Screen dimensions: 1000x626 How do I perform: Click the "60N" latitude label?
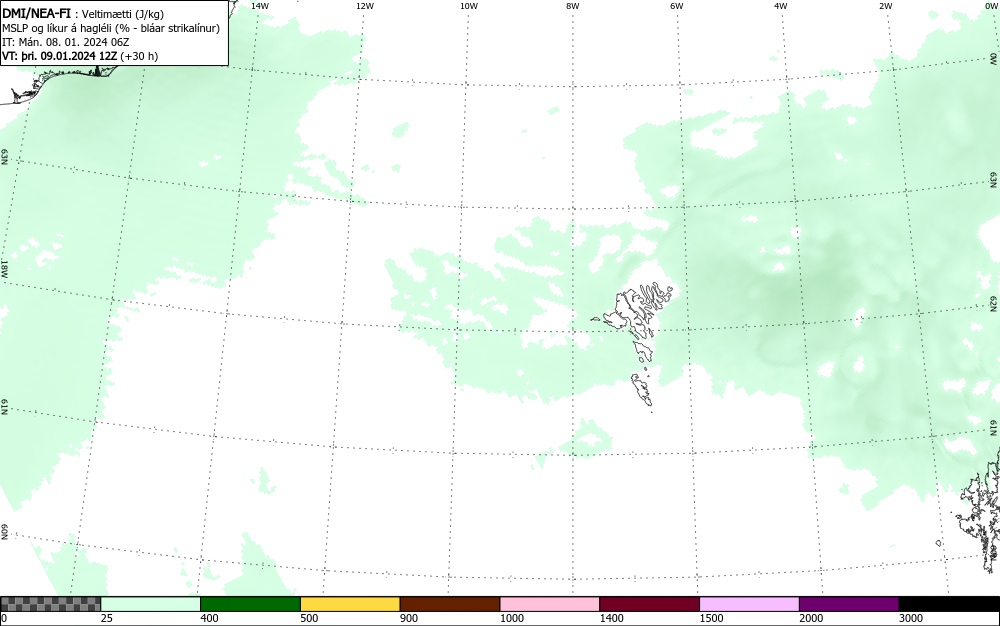(x=4, y=532)
